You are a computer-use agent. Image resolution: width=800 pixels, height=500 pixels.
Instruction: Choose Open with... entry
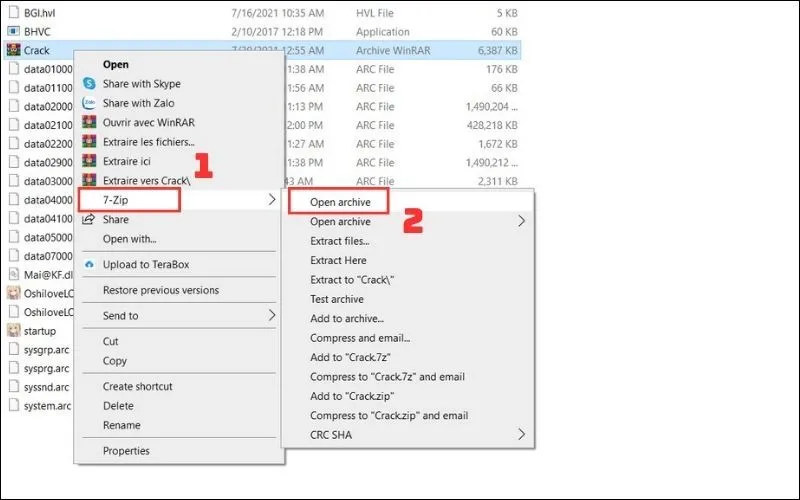pyautogui.click(x=130, y=239)
